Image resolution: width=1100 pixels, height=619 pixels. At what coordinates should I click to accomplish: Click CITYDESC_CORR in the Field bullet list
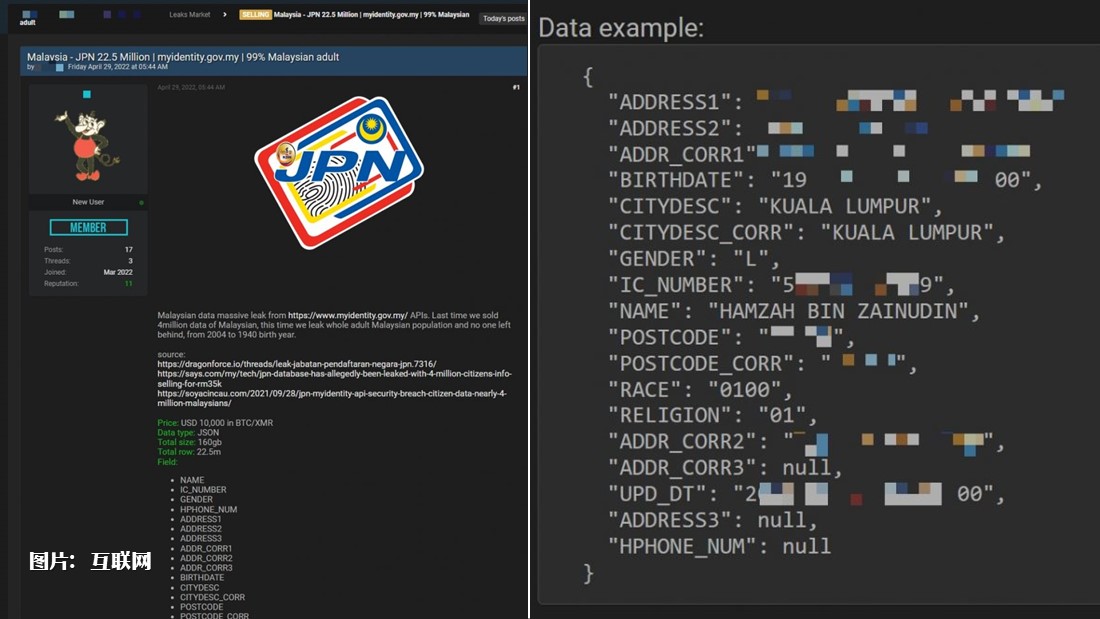pos(213,597)
